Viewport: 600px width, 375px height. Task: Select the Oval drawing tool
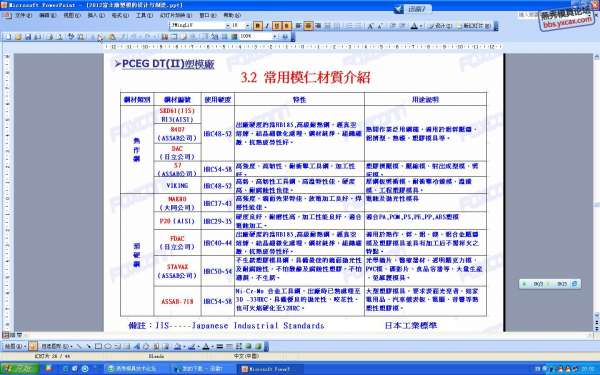point(108,346)
